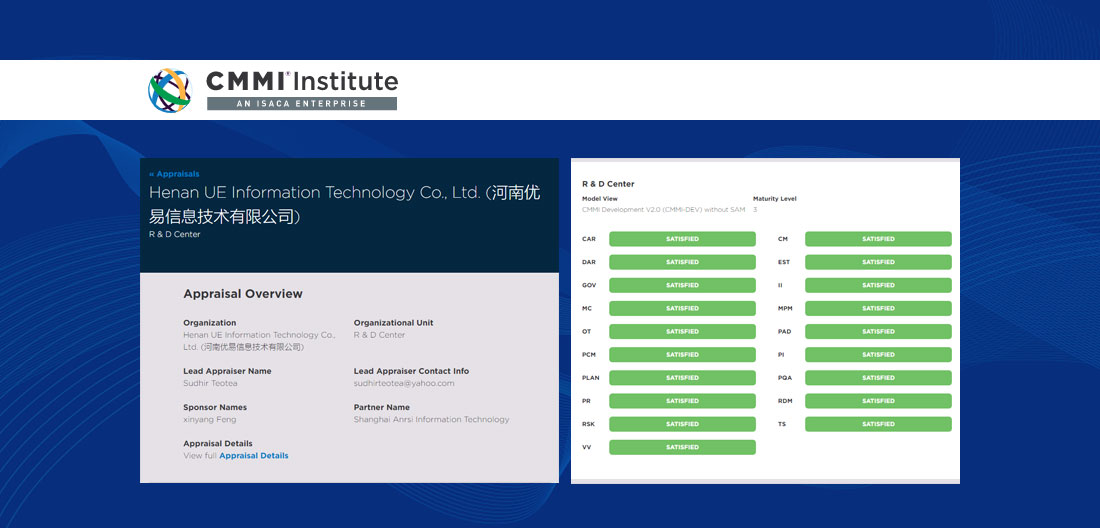1100x528 pixels.
Task: Click partner name Shanghai Anrsi Information Technology
Action: point(431,419)
